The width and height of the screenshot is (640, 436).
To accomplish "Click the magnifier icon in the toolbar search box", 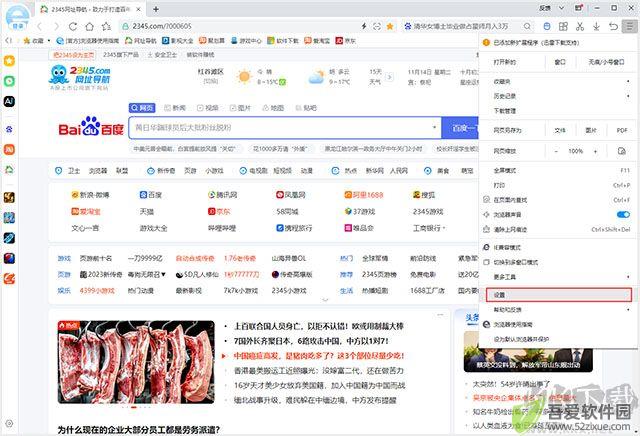I will point(527,26).
